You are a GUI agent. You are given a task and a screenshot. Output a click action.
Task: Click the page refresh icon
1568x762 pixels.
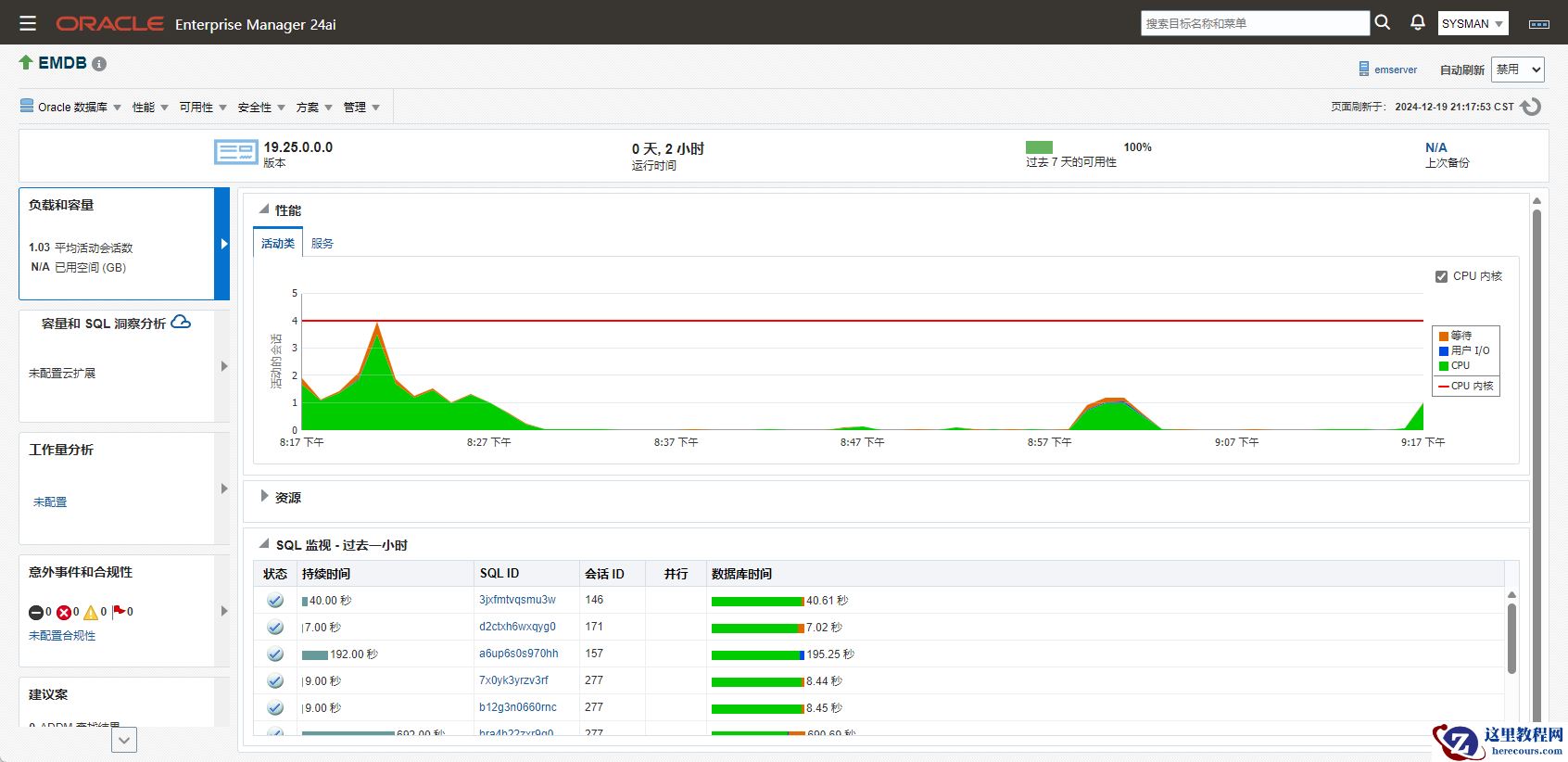[x=1532, y=107]
